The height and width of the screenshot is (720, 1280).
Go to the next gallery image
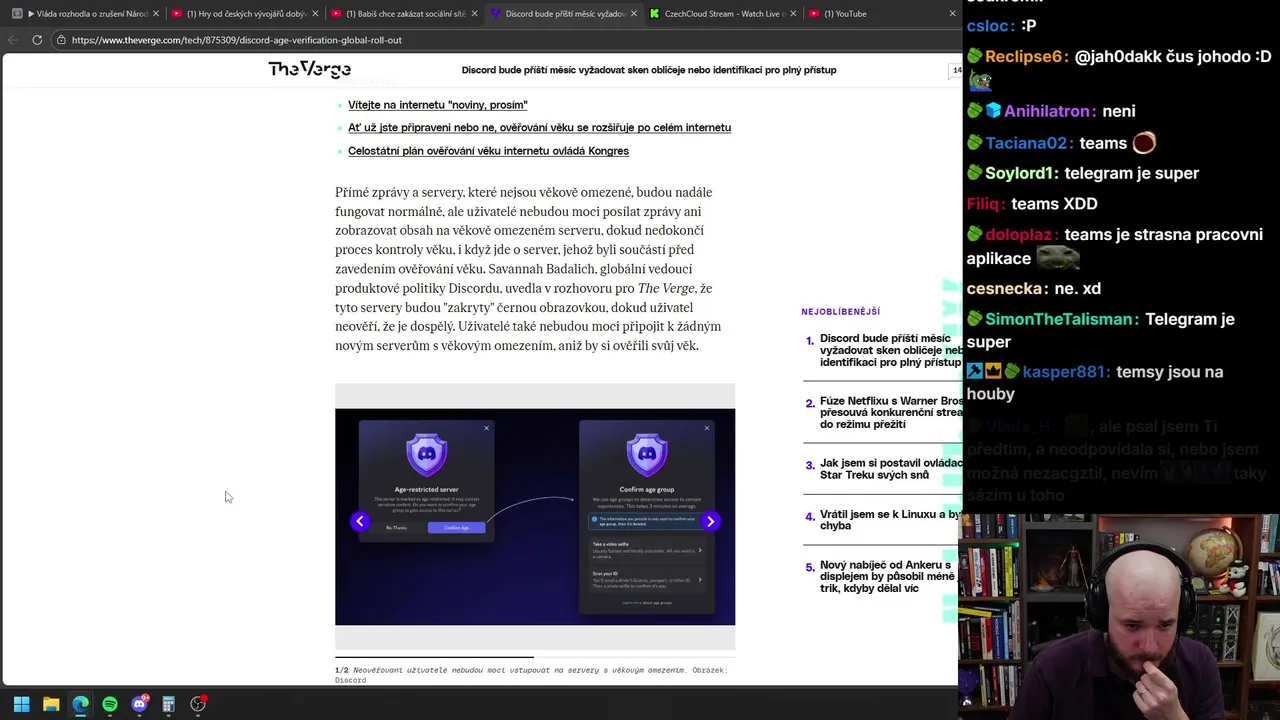(x=710, y=521)
